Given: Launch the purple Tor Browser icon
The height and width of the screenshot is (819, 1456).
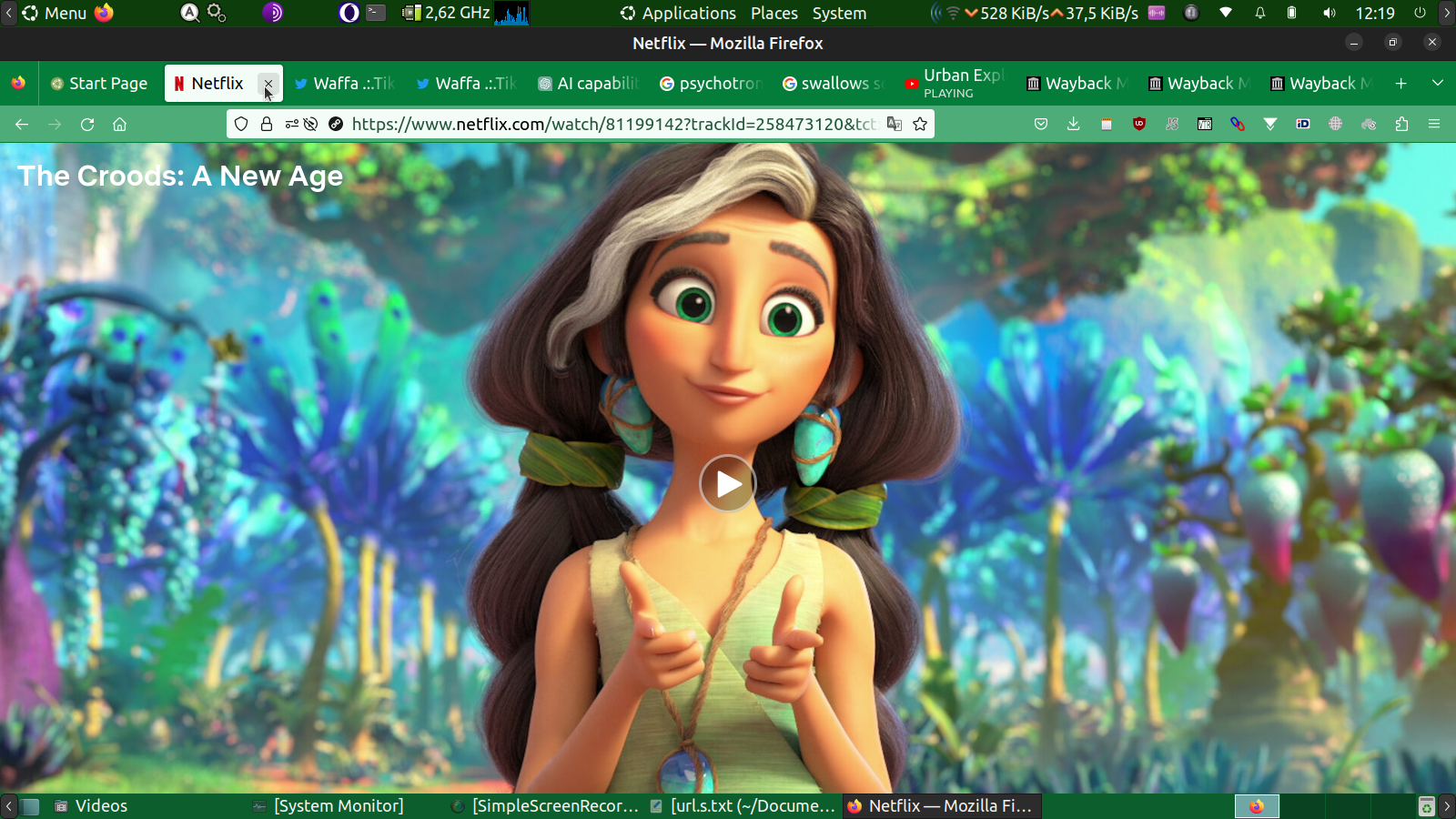Looking at the screenshot, I should [x=272, y=13].
